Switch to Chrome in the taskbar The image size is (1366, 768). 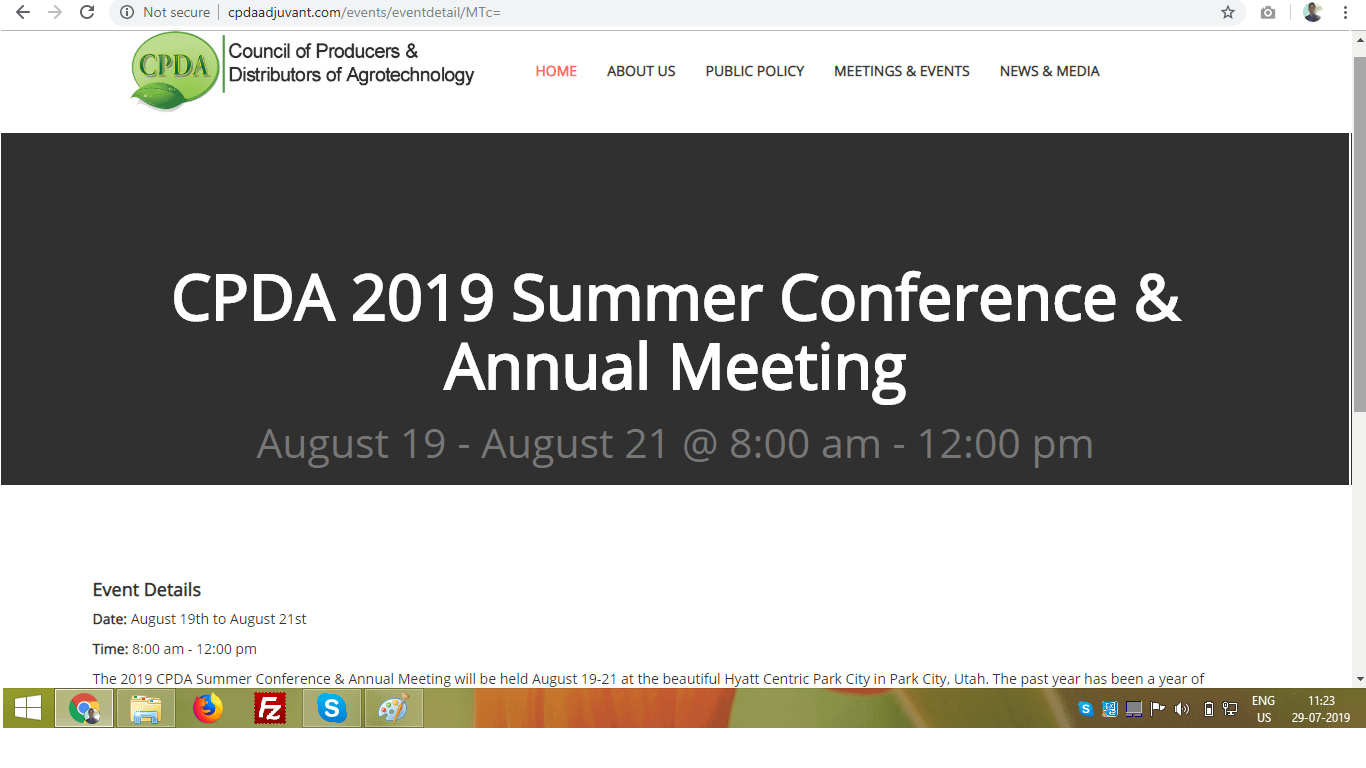(84, 709)
